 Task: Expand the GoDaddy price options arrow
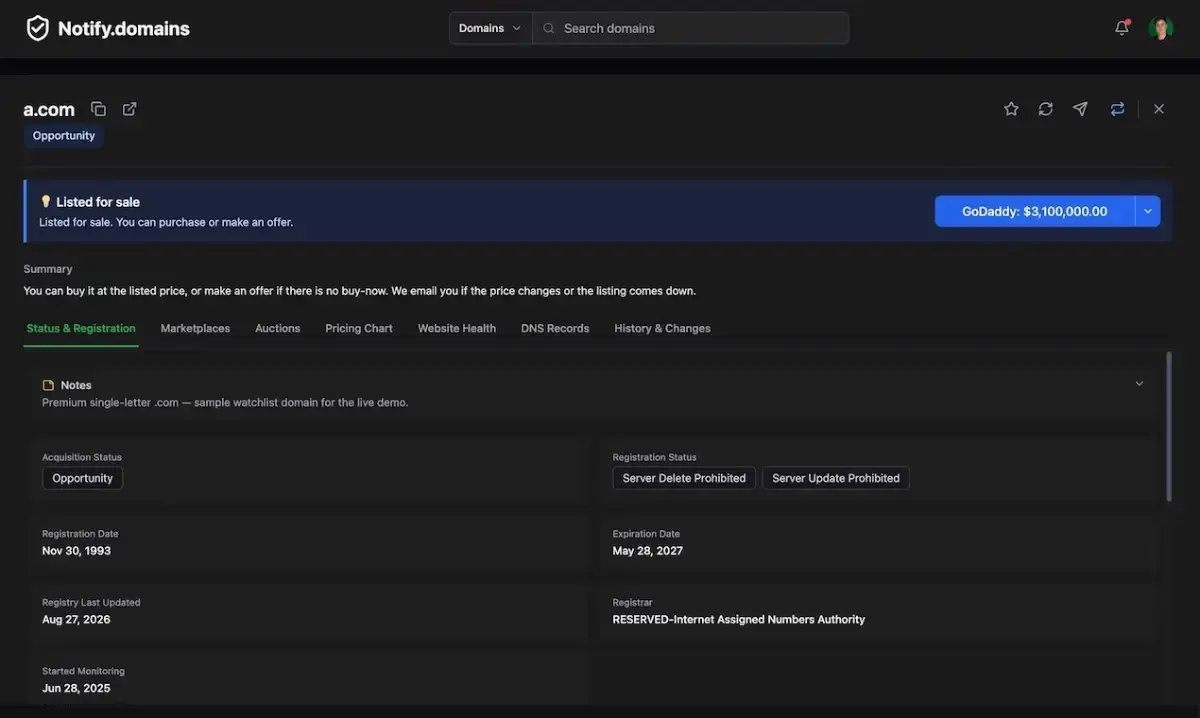pyautogui.click(x=1148, y=211)
